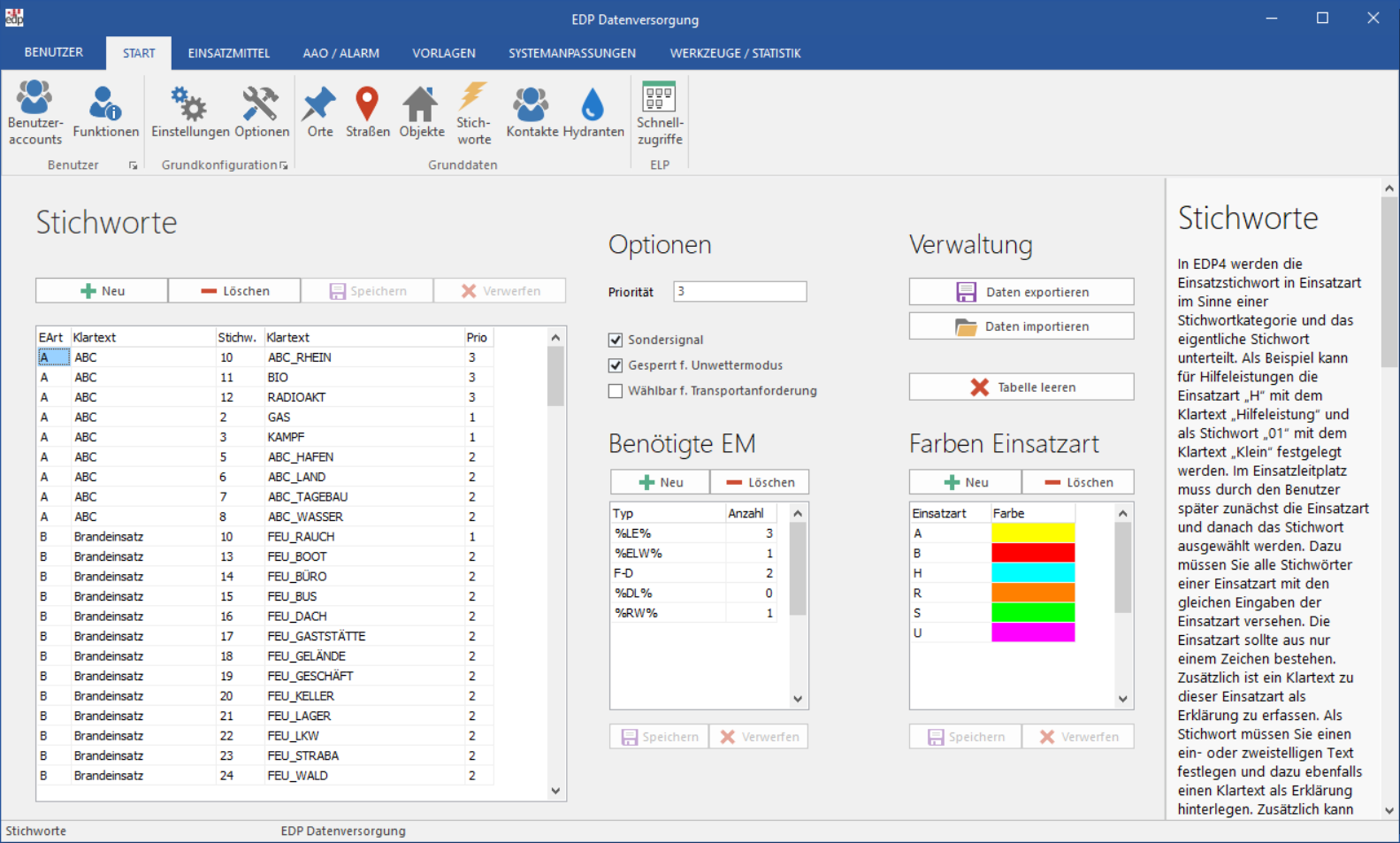Image resolution: width=1400 pixels, height=843 pixels.
Task: Select red color swatch for Einsatzart B
Action: coord(1033,553)
